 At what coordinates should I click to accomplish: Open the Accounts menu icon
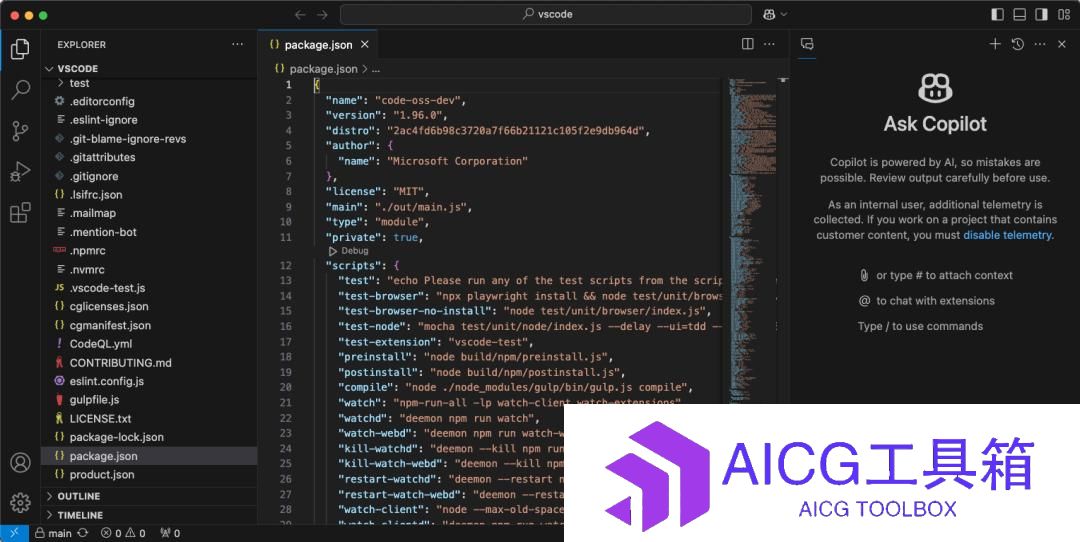(21, 463)
